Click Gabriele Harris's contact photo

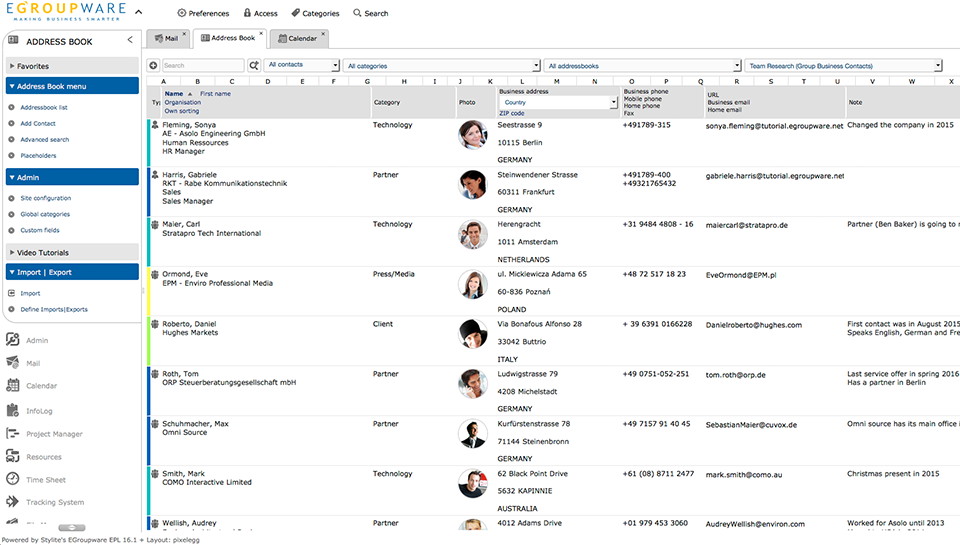[473, 184]
